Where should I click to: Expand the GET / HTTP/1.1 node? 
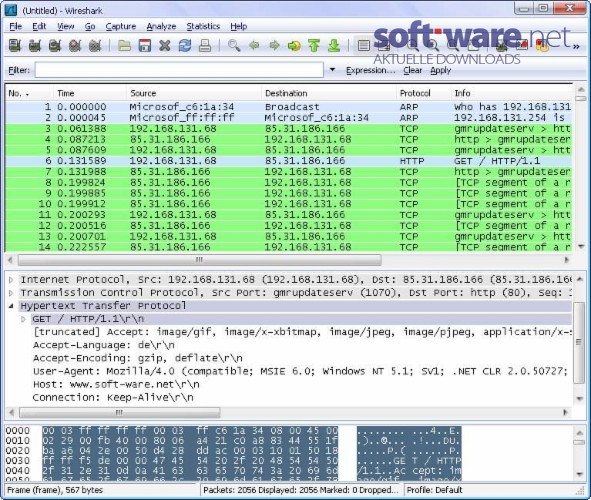(x=23, y=319)
